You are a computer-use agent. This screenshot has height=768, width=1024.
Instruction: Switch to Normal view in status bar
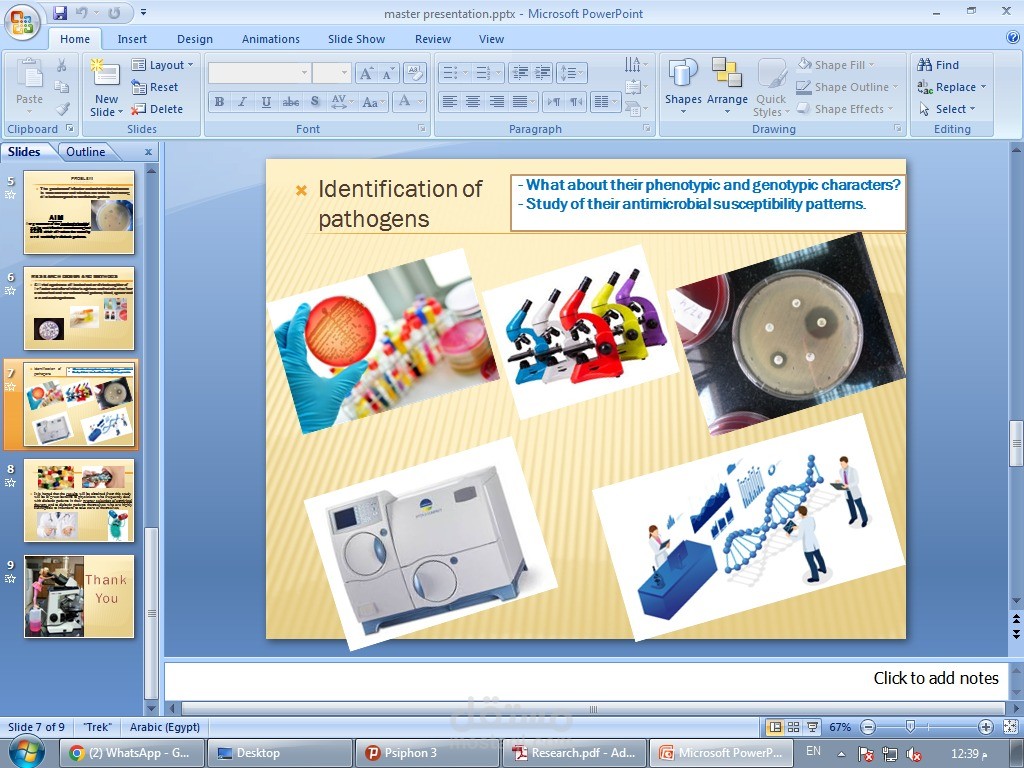coord(775,727)
